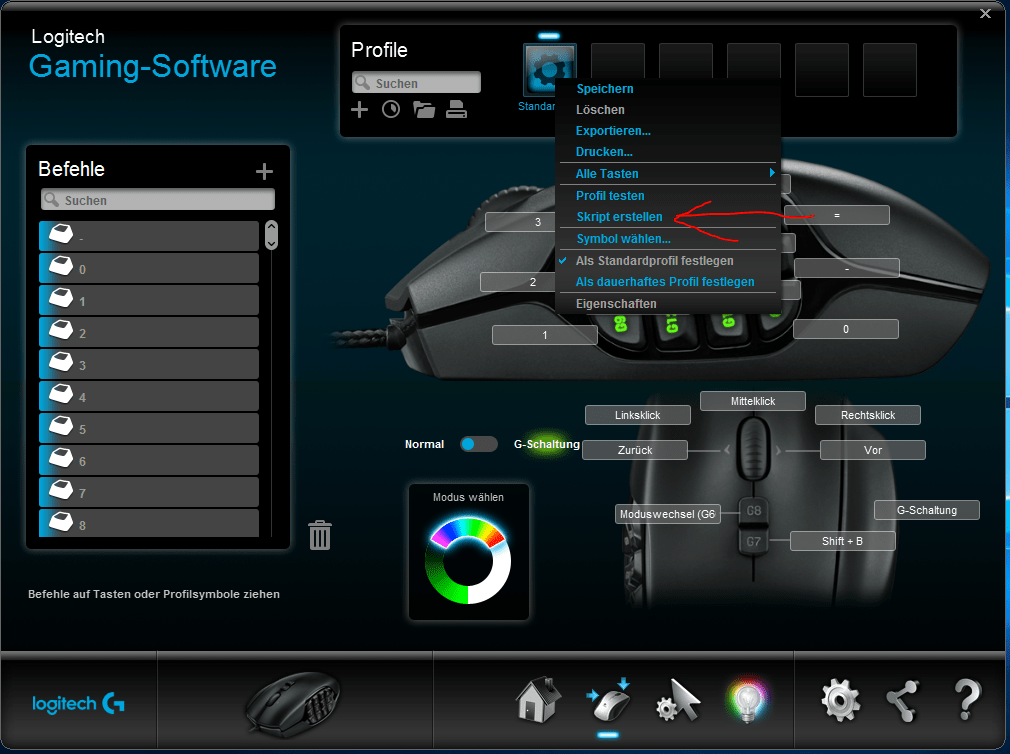
Task: Select the Rechtsklick button assignment
Action: (867, 414)
